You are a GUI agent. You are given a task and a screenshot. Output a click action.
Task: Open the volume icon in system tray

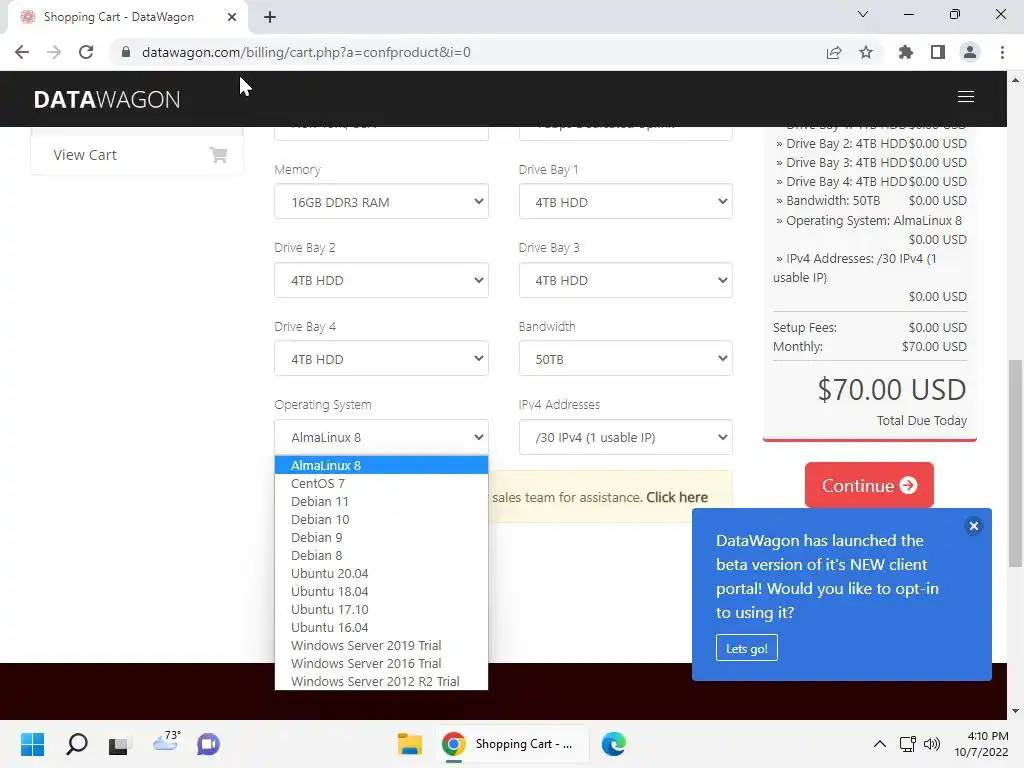[x=932, y=744]
